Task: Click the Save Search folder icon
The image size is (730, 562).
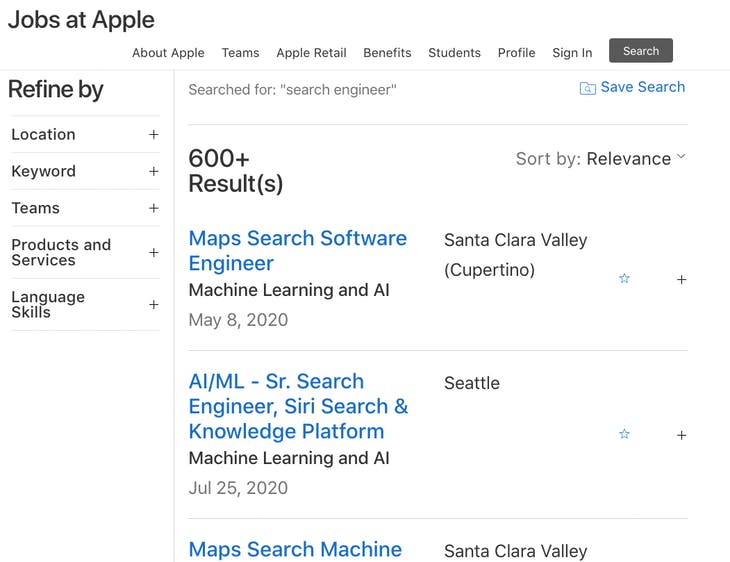Action: tap(588, 88)
